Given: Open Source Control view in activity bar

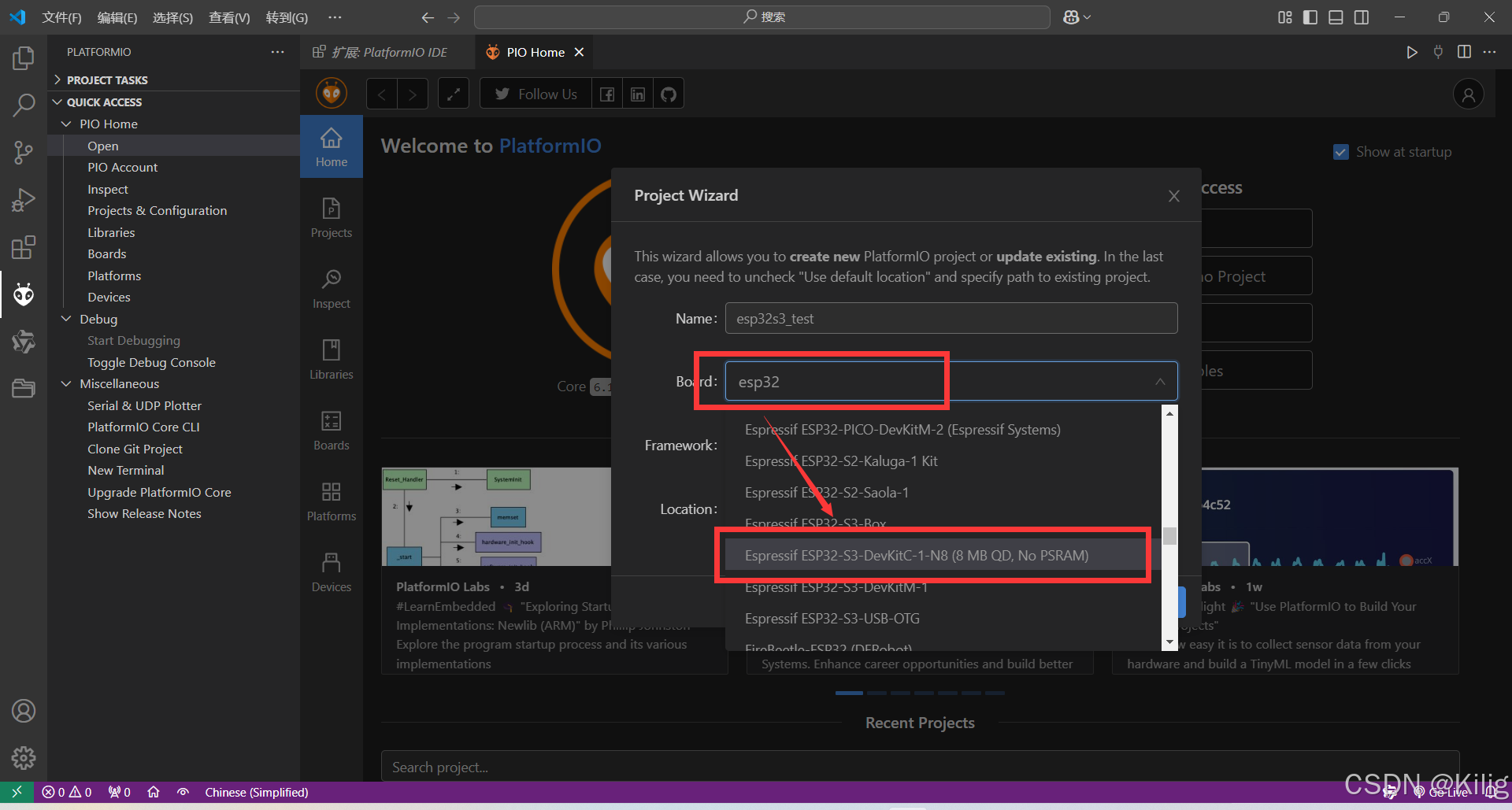Looking at the screenshot, I should pos(24,153).
